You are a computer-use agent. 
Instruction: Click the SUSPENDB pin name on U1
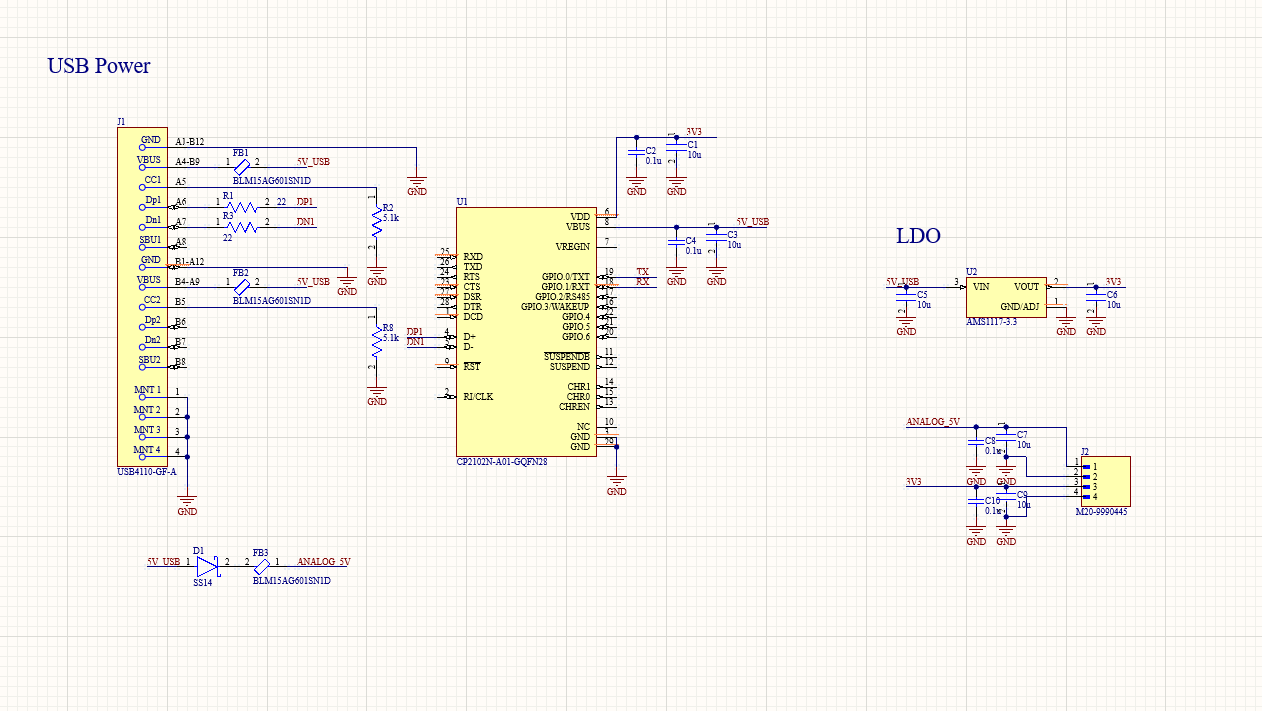pos(567,356)
